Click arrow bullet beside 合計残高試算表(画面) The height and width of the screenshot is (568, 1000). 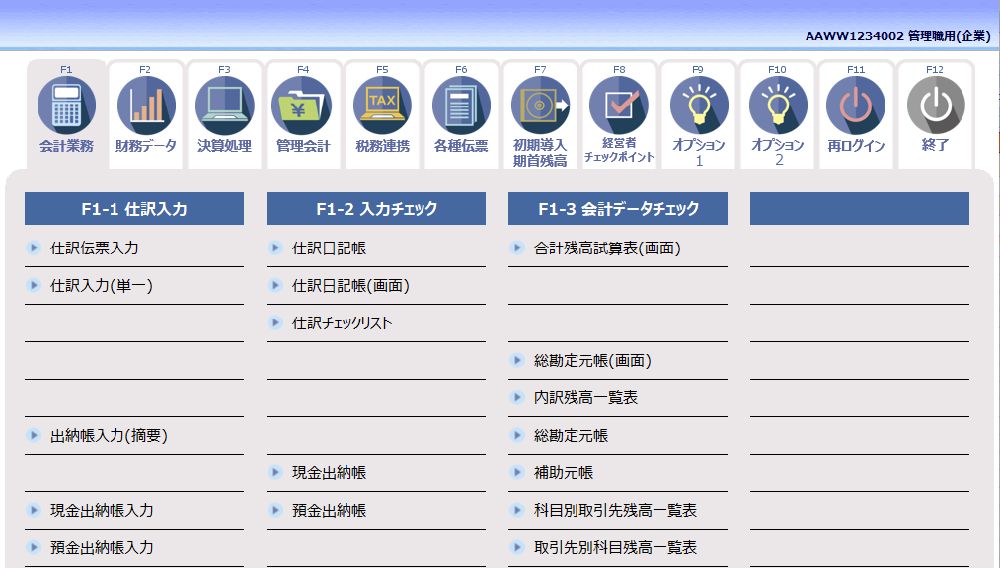(x=517, y=247)
